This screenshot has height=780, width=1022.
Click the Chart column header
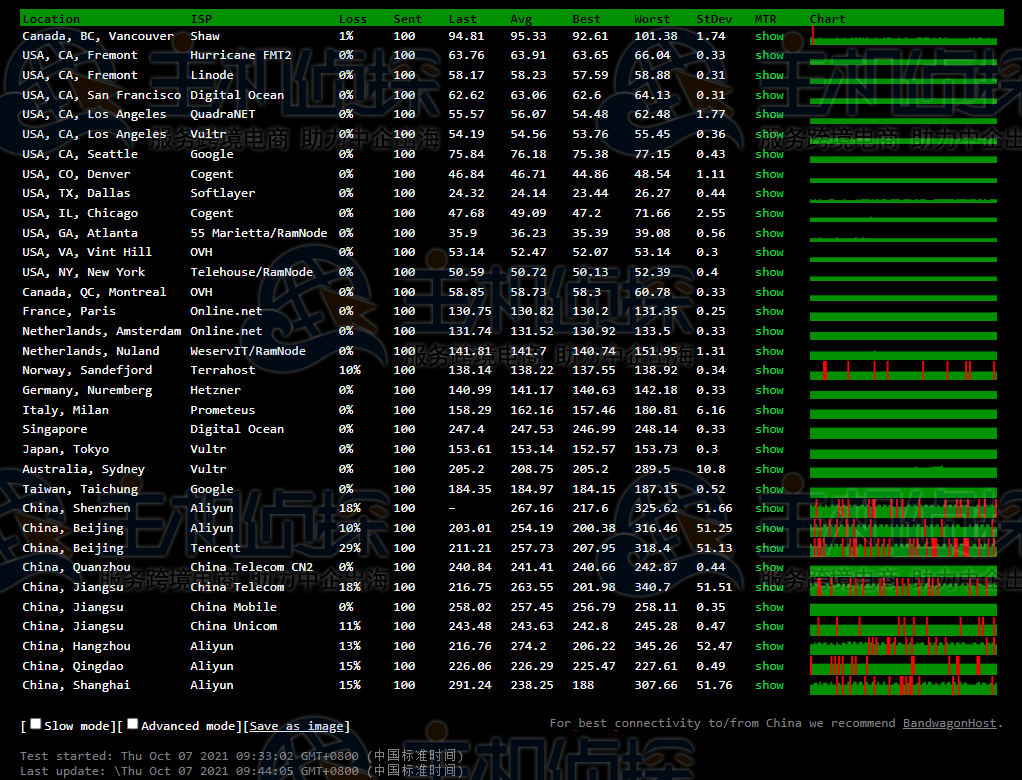click(x=827, y=19)
